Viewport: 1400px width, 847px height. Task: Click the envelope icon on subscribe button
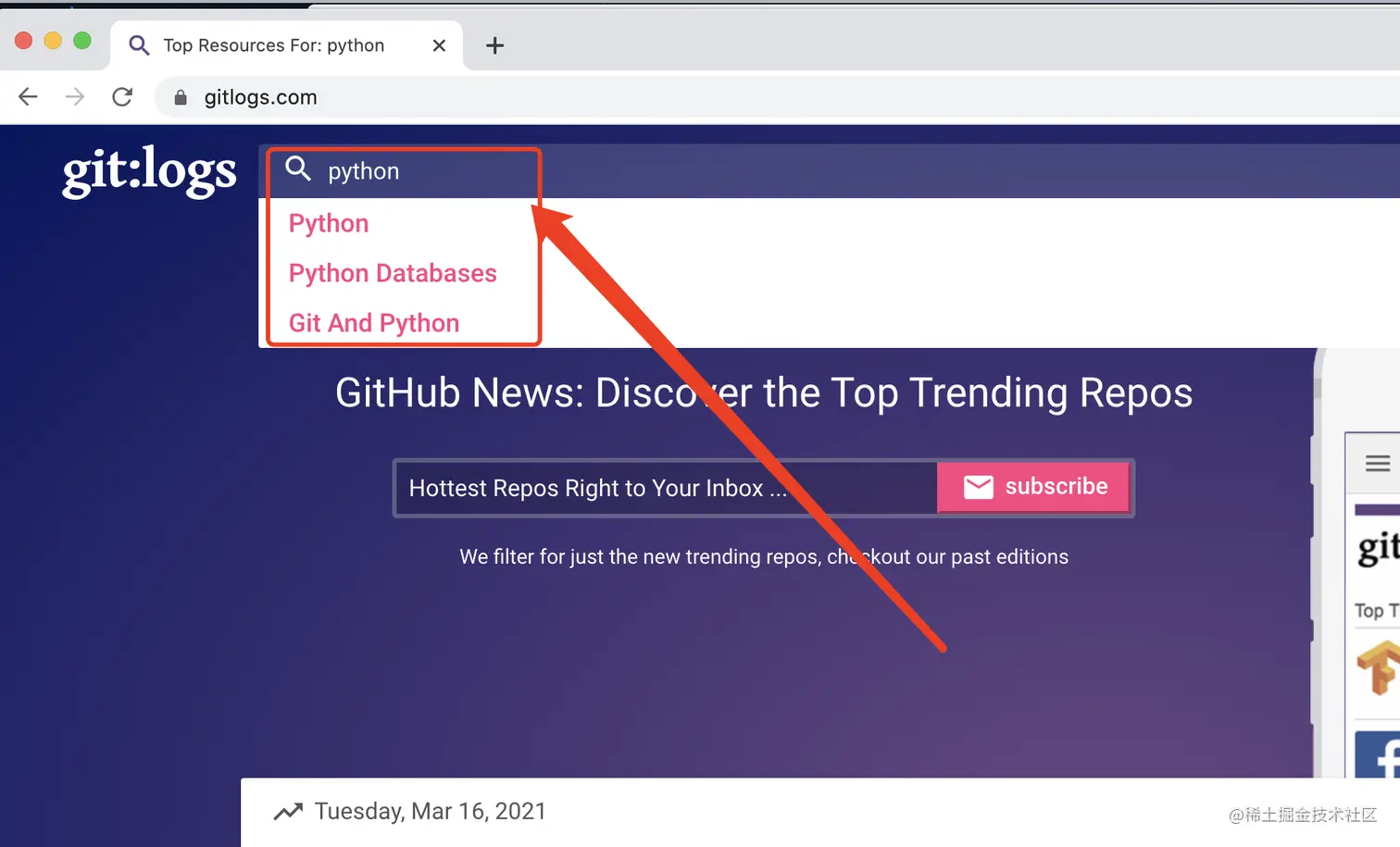978,487
